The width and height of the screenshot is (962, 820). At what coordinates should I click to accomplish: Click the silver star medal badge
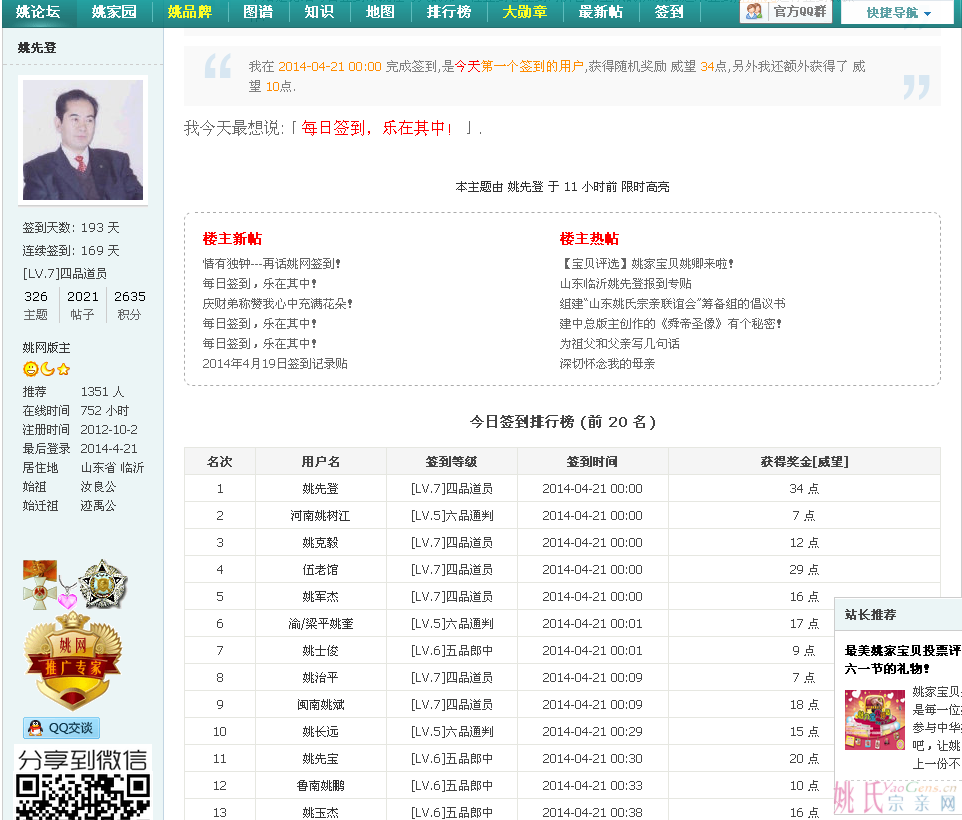103,584
